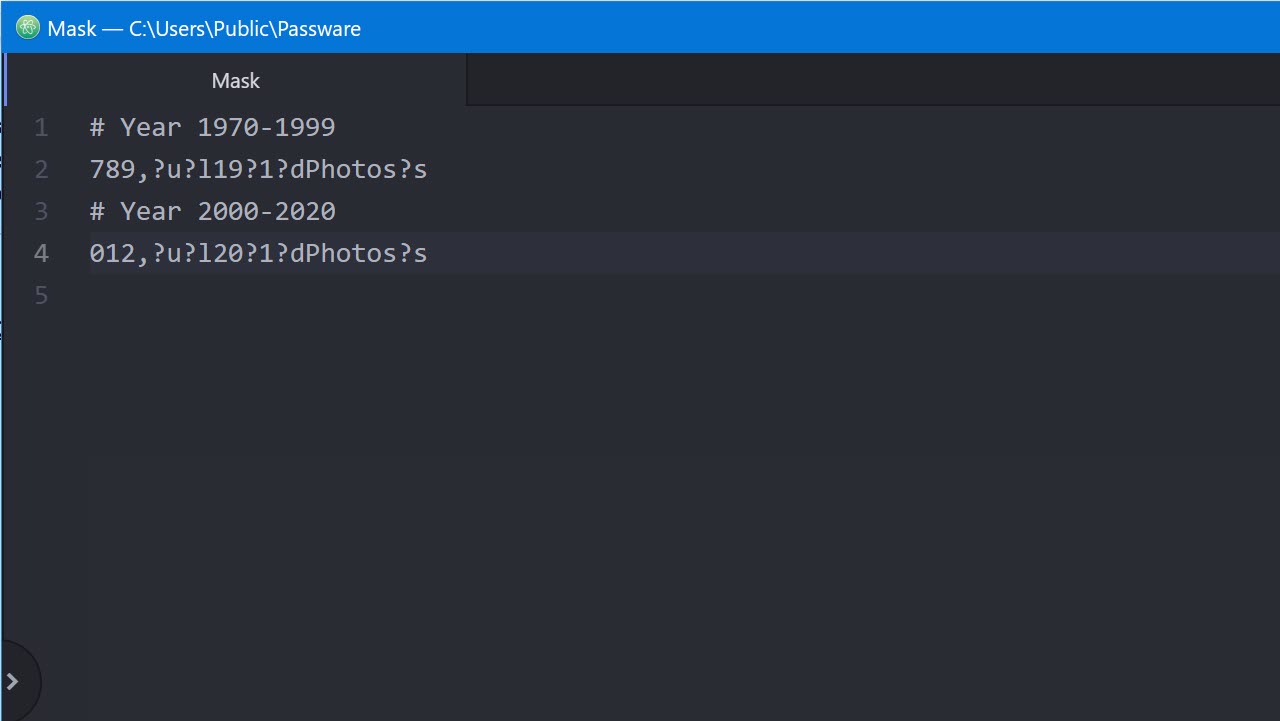Click the ?s token at the end of line 4
The width and height of the screenshot is (1280, 721).
pyautogui.click(x=415, y=253)
